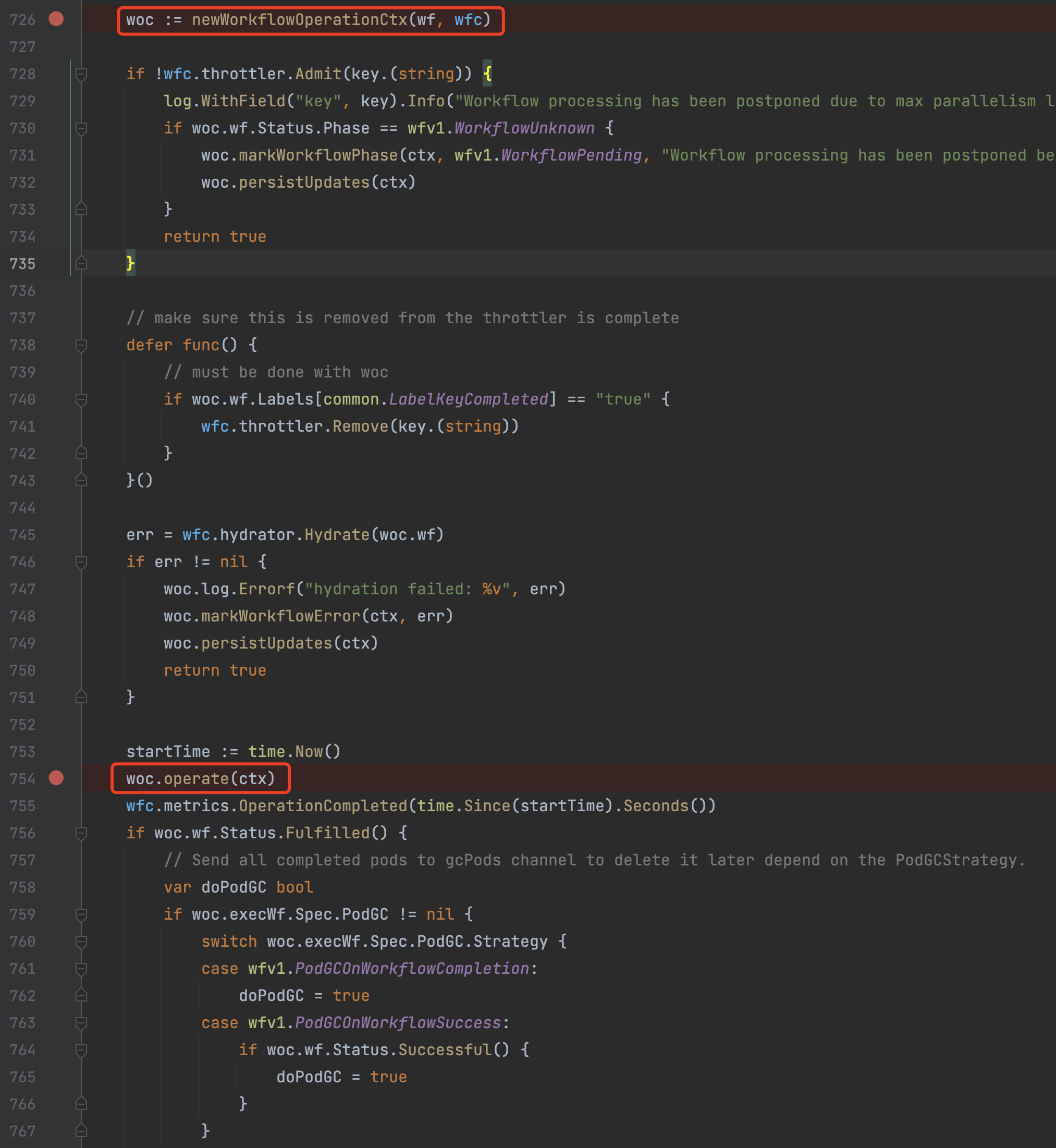The height and width of the screenshot is (1148, 1056).
Task: Place cursor on PodGCOnWorkflowSuccess constant
Action: click(398, 1023)
